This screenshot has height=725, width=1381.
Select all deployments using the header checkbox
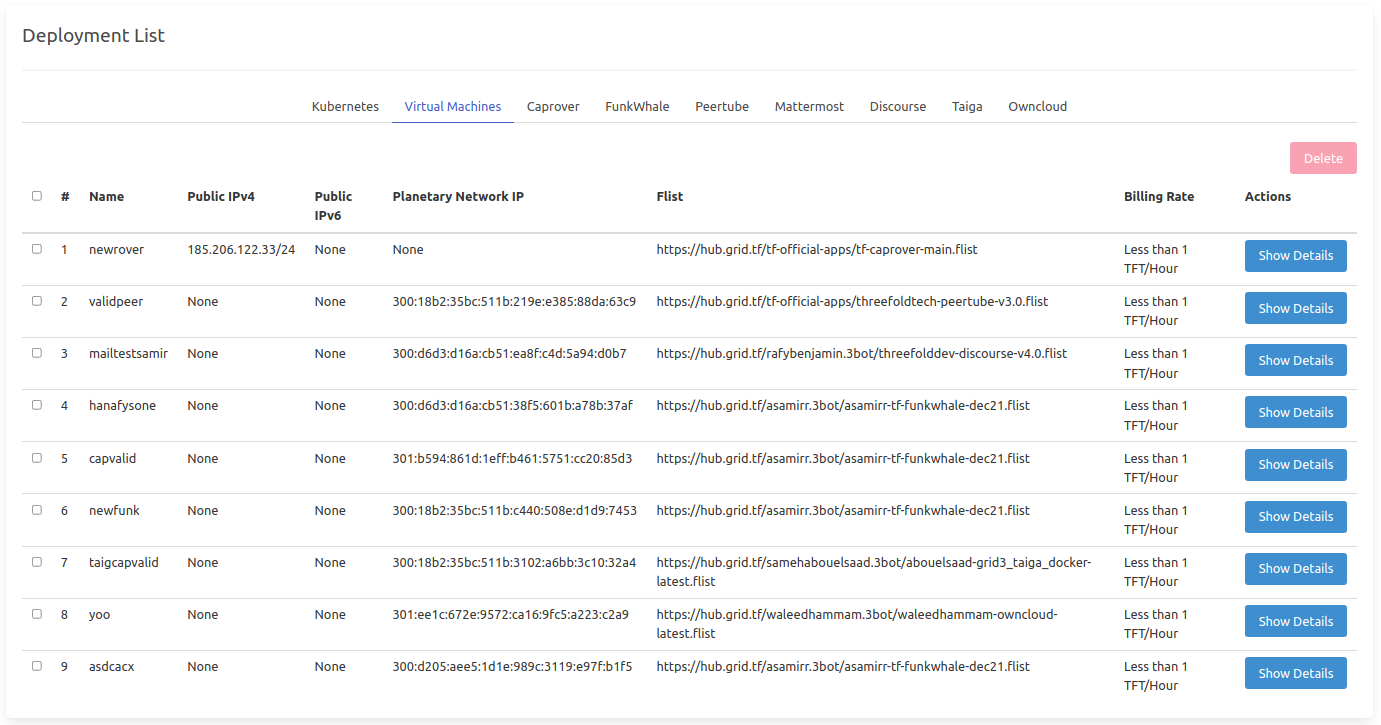pyautogui.click(x=37, y=196)
